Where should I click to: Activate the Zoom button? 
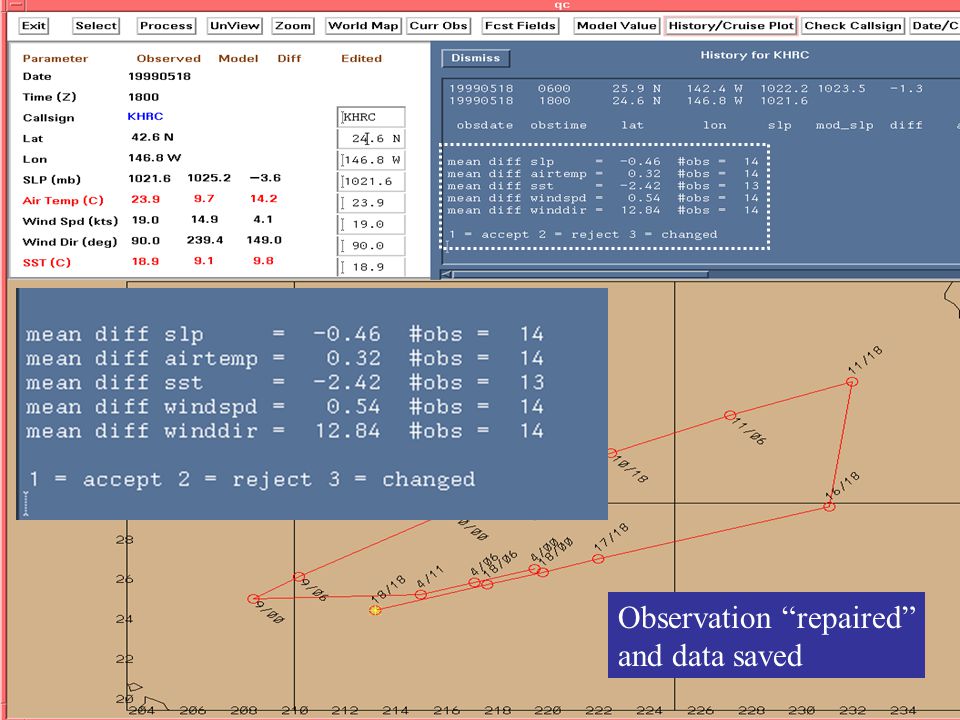coord(293,26)
